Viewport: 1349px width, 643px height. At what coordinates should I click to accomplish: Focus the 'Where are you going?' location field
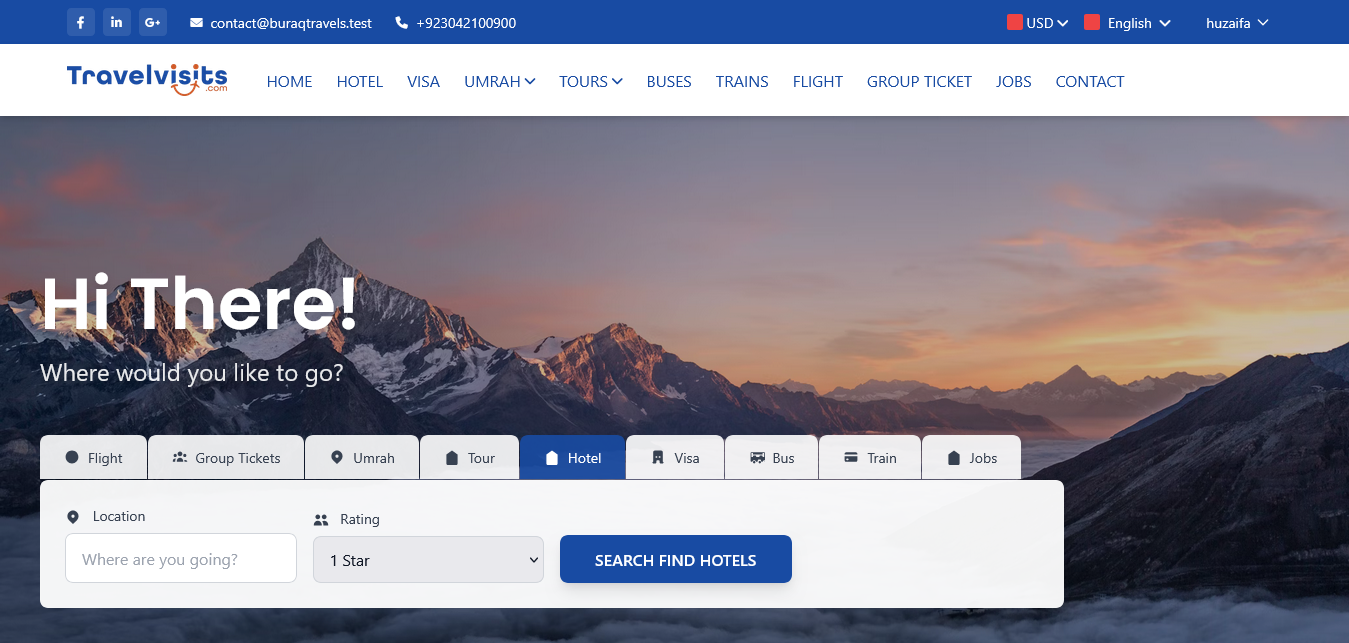181,559
